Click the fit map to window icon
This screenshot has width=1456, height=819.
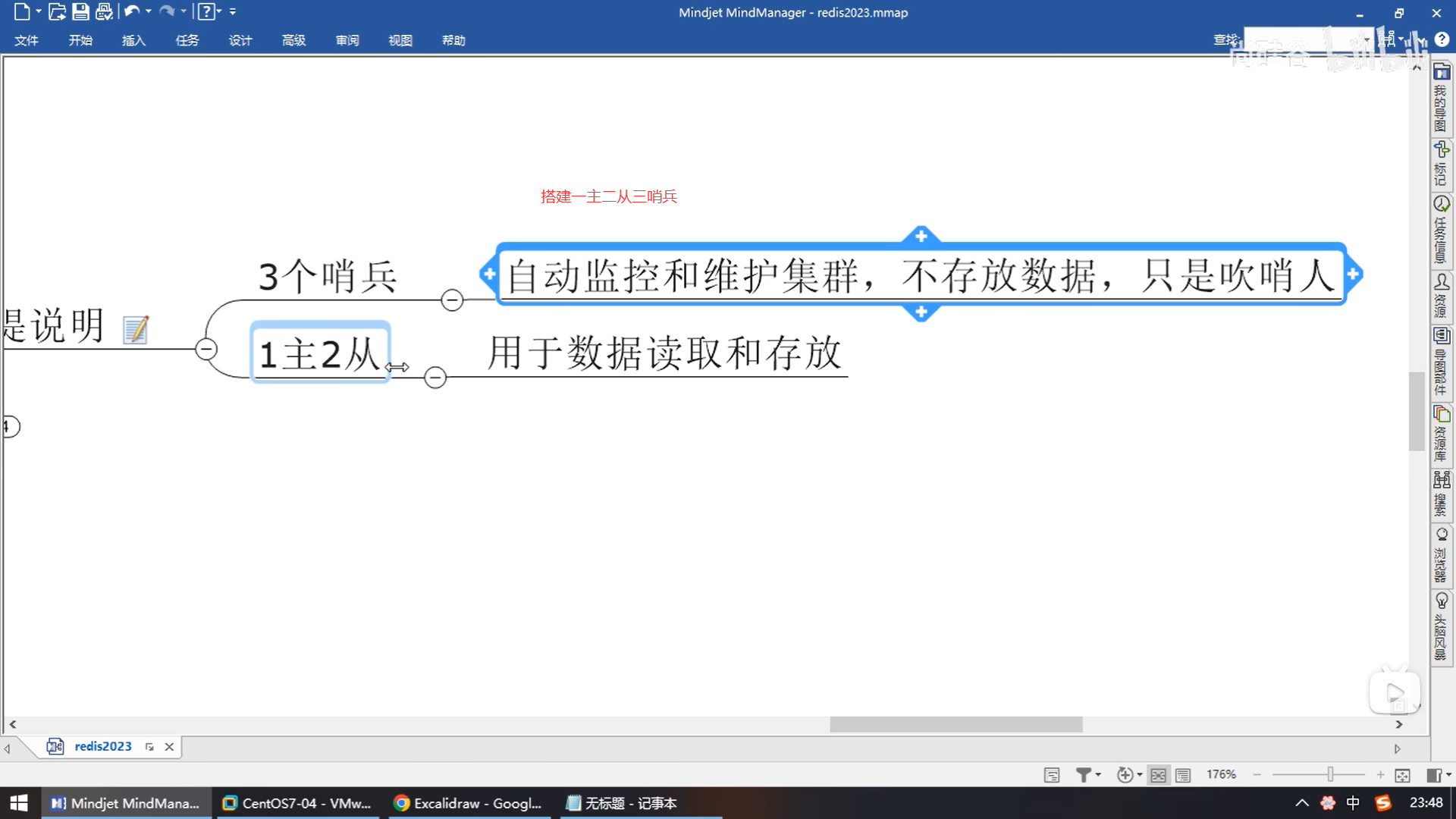click(1402, 774)
